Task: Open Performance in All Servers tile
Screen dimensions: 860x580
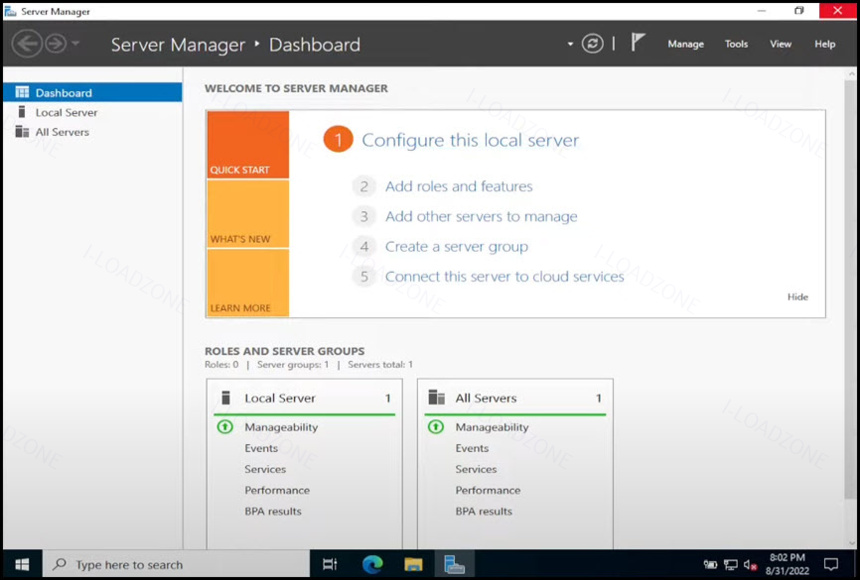Action: (x=488, y=490)
